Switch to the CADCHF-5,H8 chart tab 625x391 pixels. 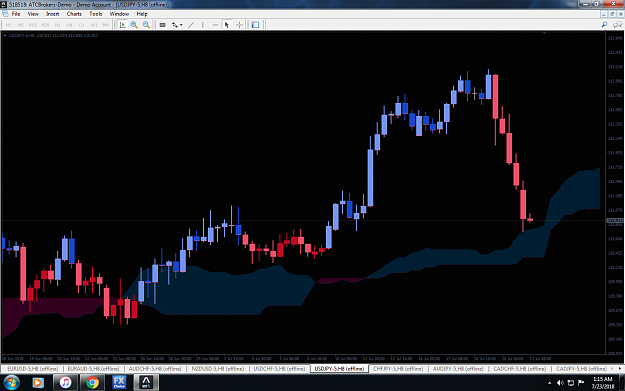pyautogui.click(x=520, y=369)
